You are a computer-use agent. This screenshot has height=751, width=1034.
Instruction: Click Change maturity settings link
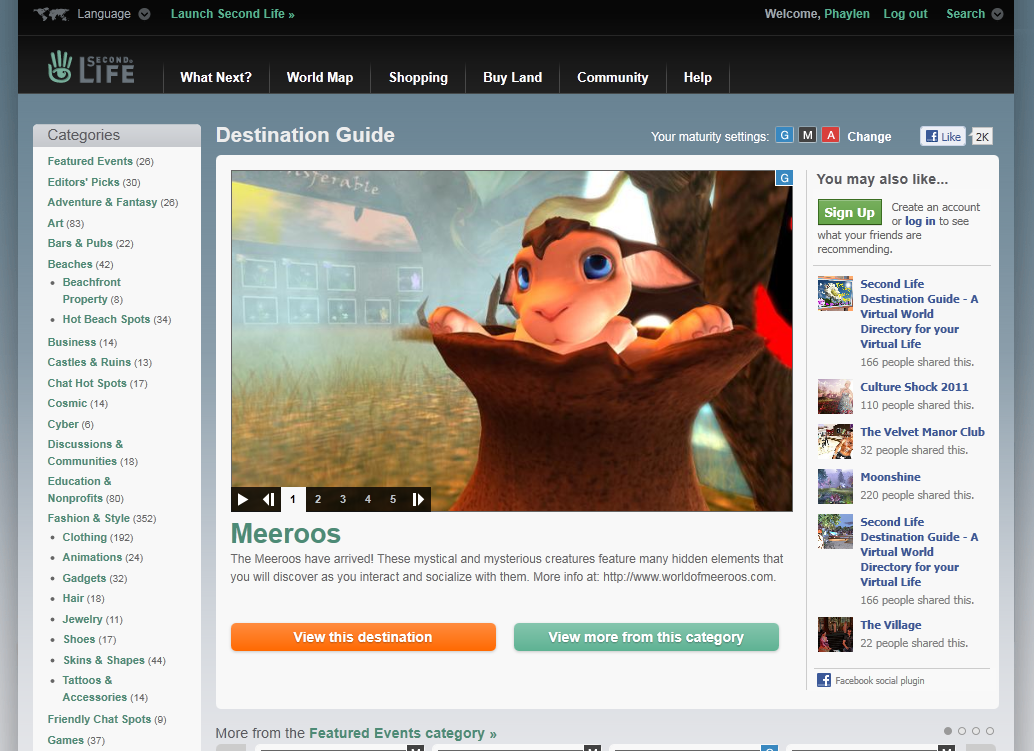869,136
